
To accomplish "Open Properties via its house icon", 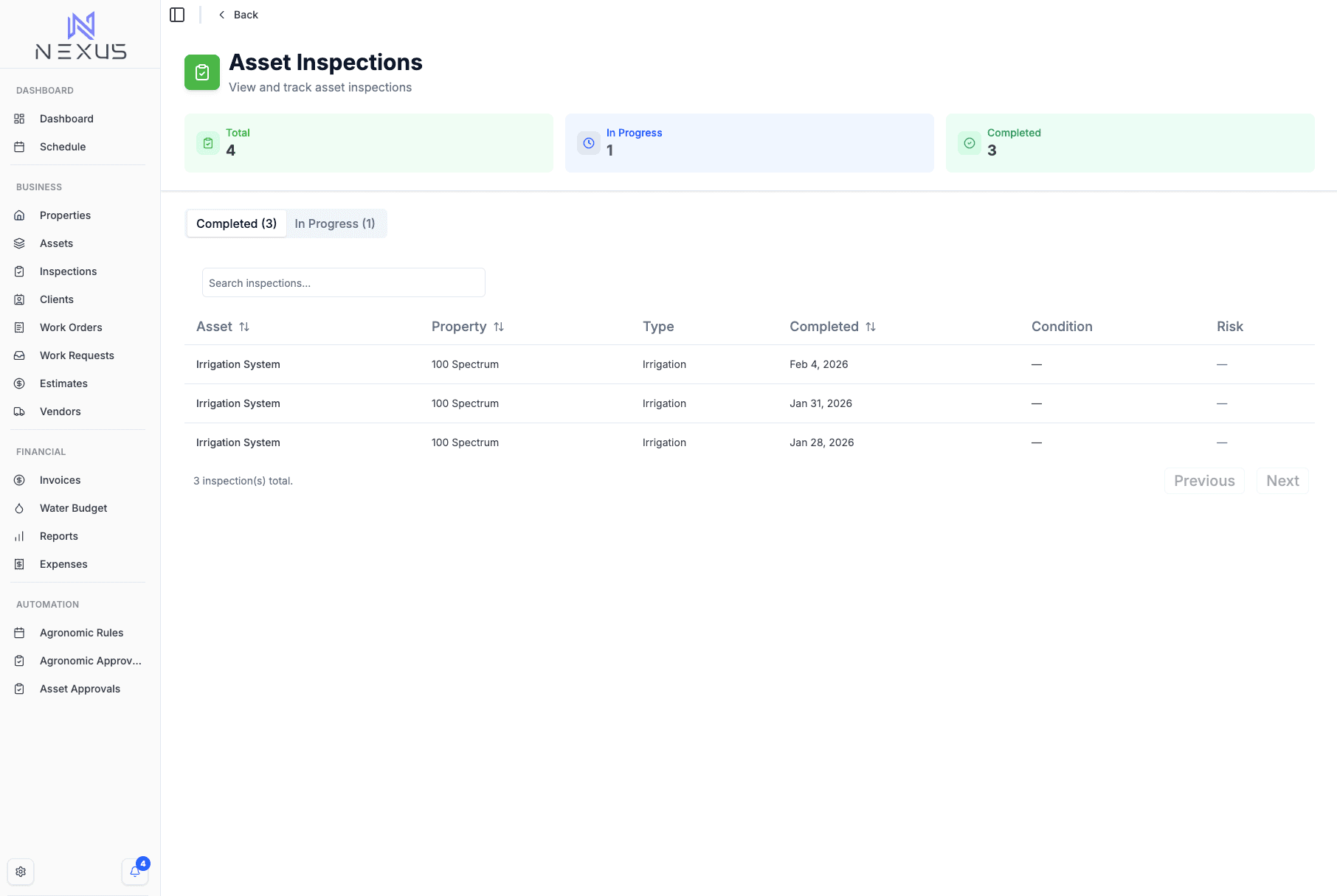I will (19, 215).
